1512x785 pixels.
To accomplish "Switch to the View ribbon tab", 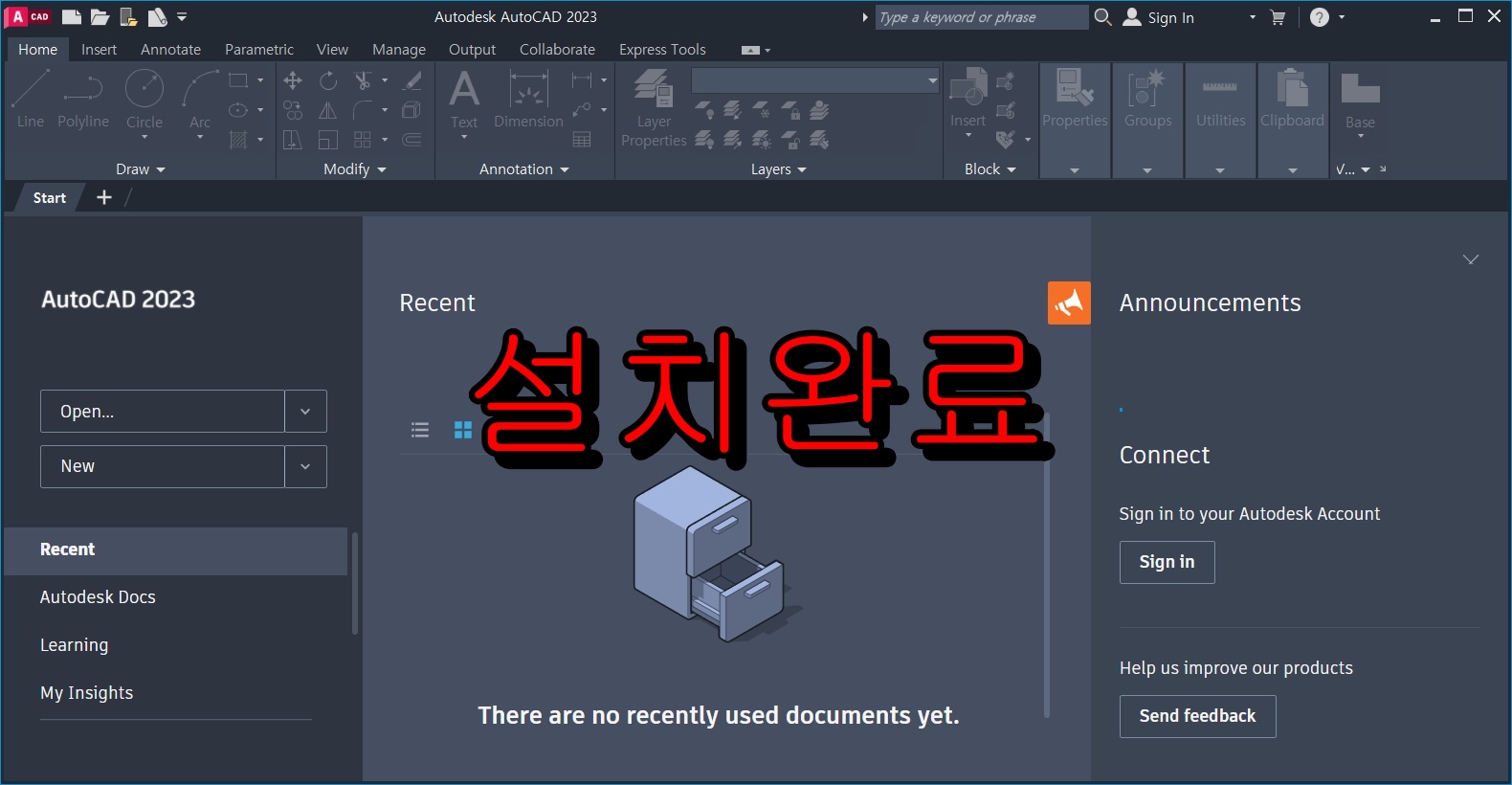I will click(x=332, y=50).
